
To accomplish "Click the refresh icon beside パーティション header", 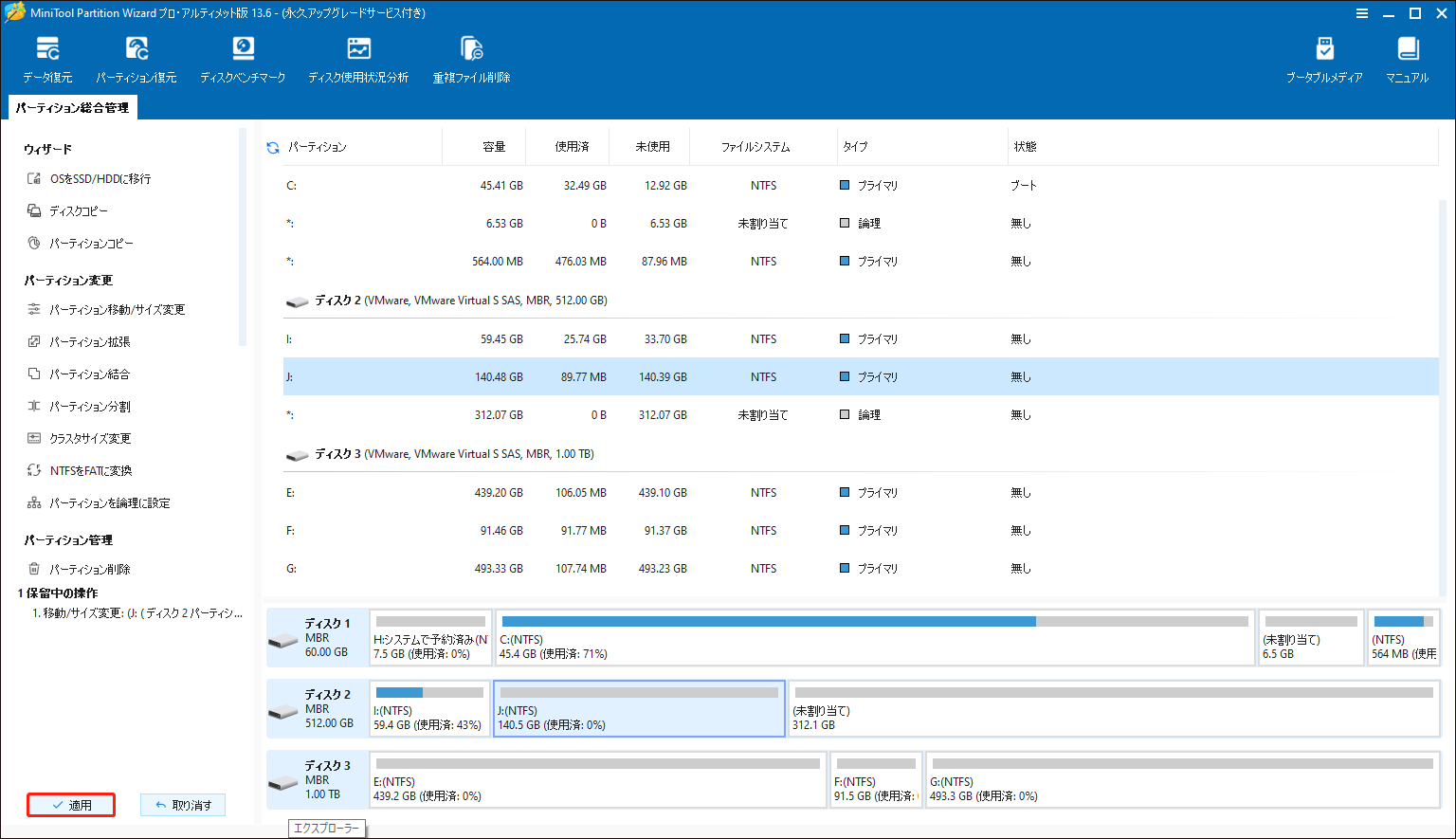I will [273, 147].
